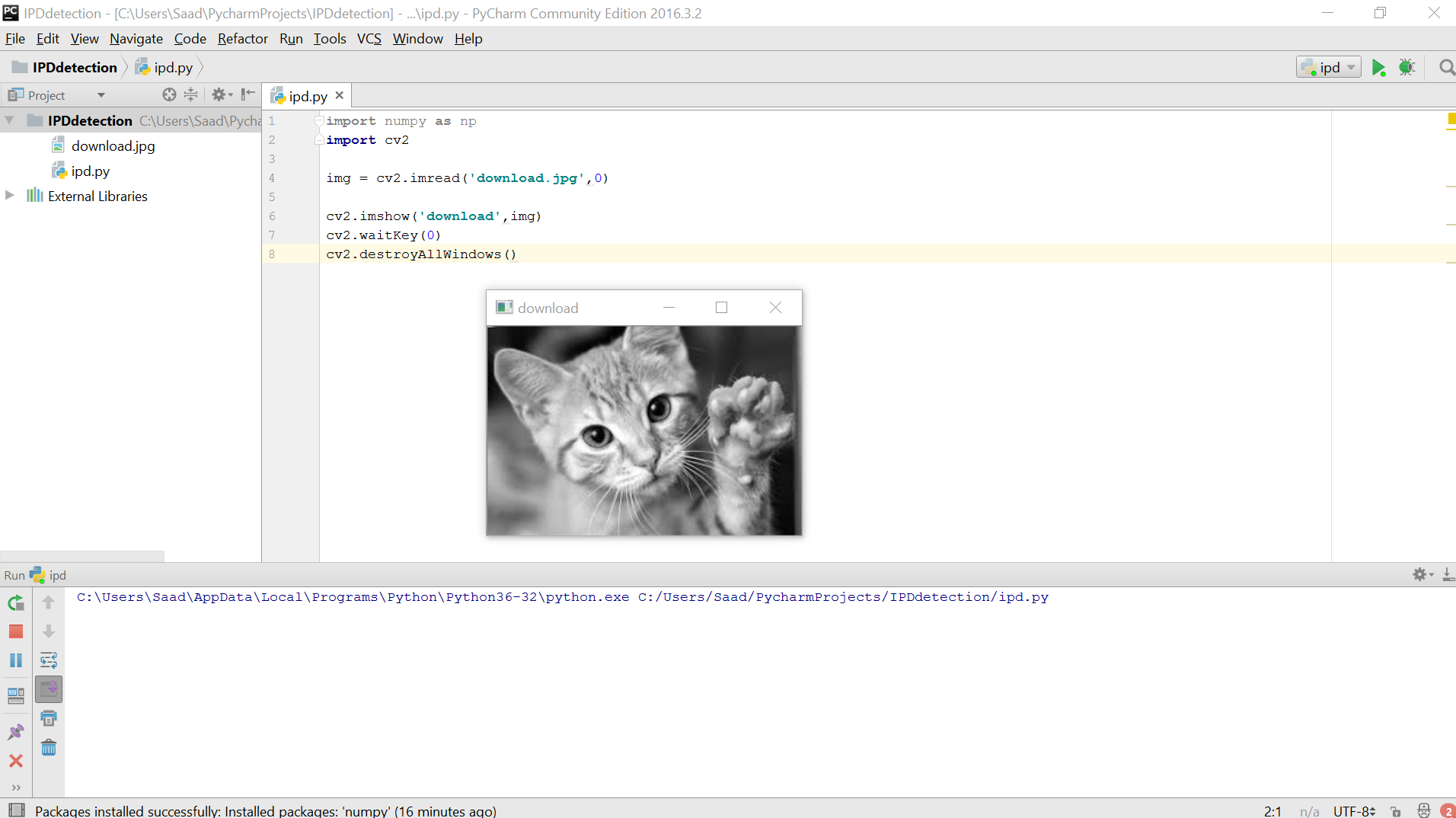Click the IPDdetection breadcrumb in navigation bar
The height and width of the screenshot is (818, 1456).
pos(75,68)
